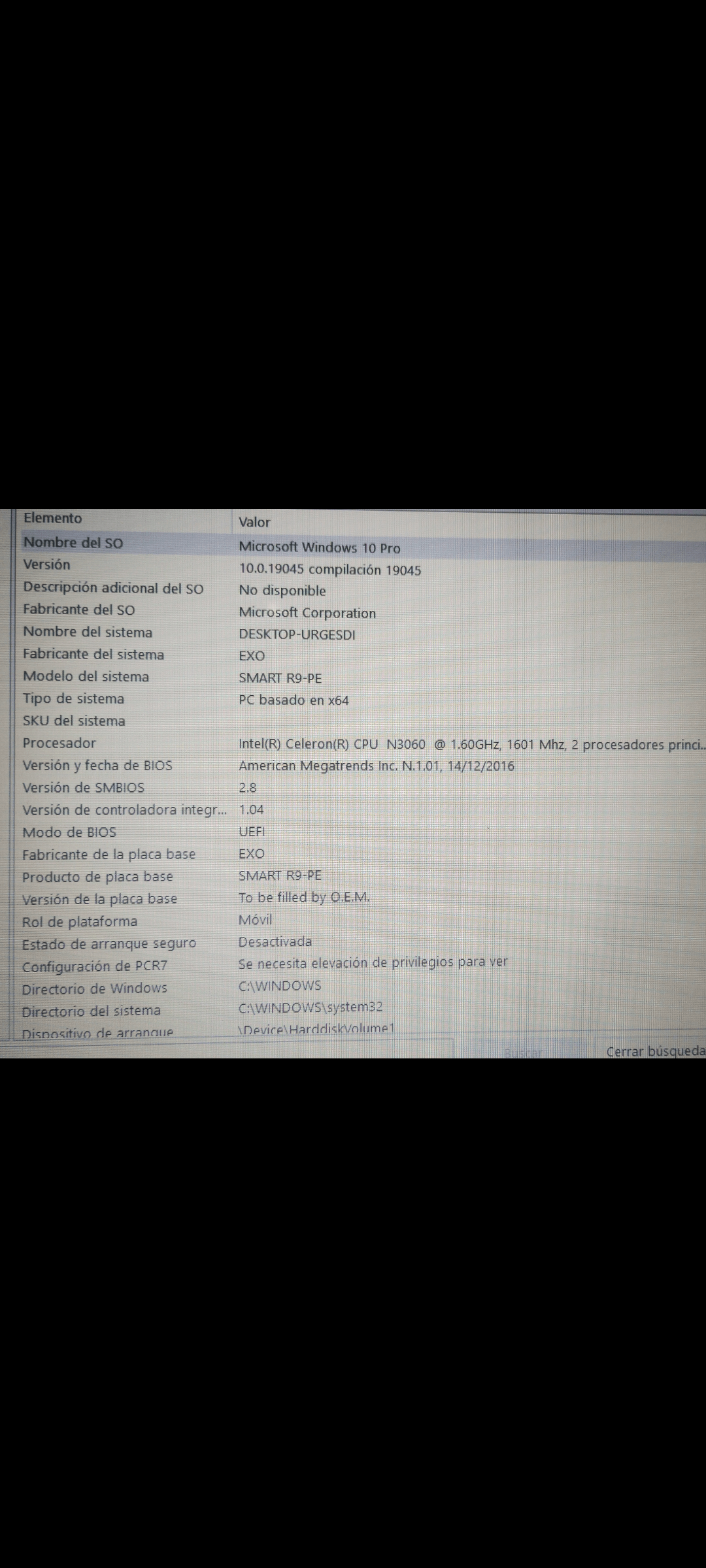Click the American Megatrends BIOS value

[377, 766]
